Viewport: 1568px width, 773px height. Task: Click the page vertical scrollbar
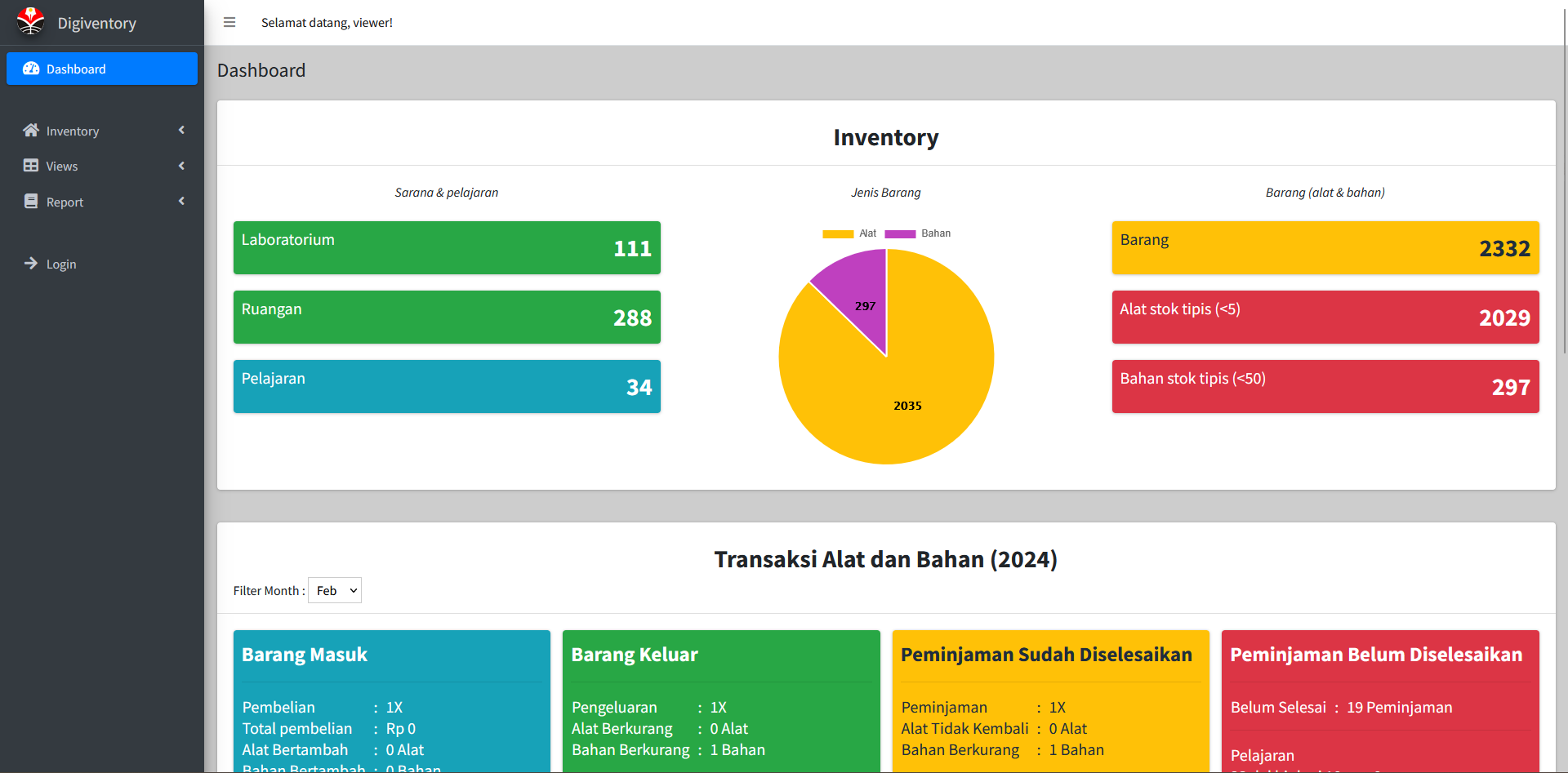point(1563,180)
